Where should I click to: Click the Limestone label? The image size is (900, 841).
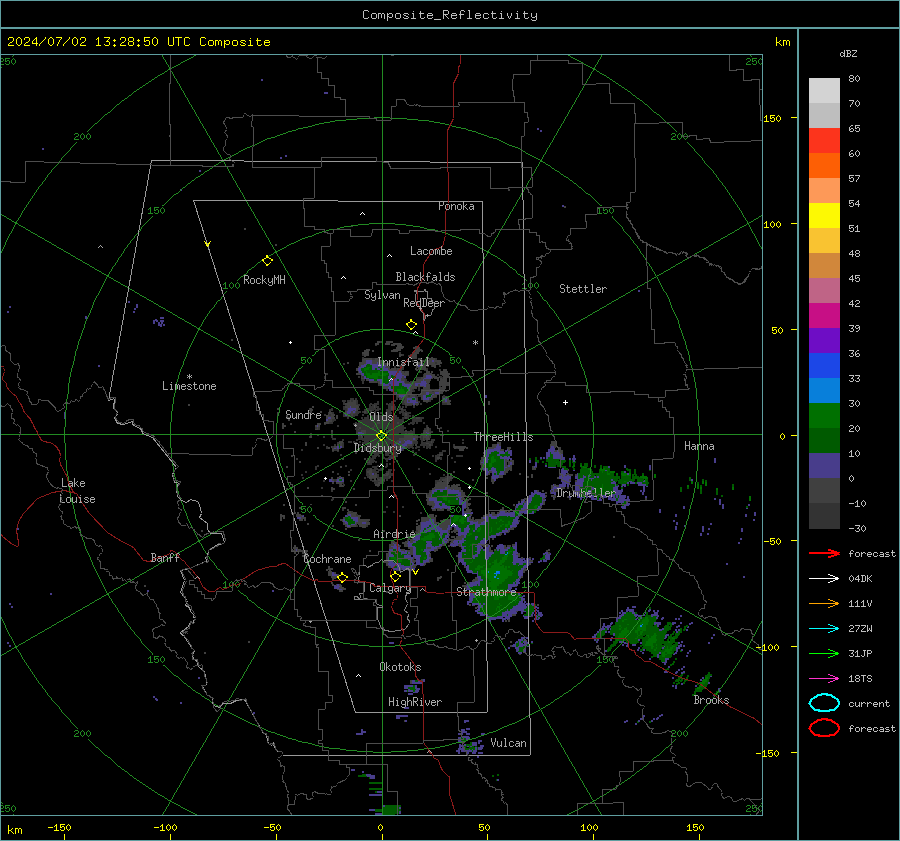click(x=189, y=386)
